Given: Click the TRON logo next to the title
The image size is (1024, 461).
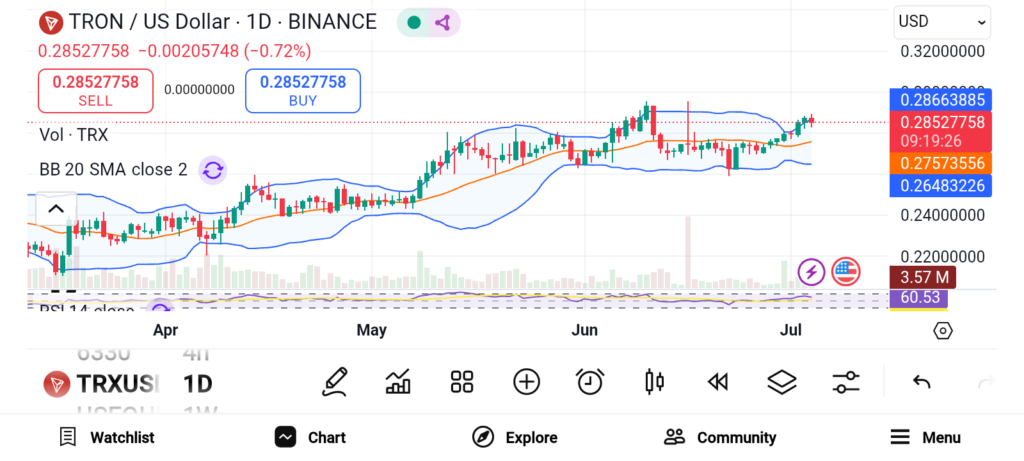Looking at the screenshot, I should pyautogui.click(x=50, y=23).
